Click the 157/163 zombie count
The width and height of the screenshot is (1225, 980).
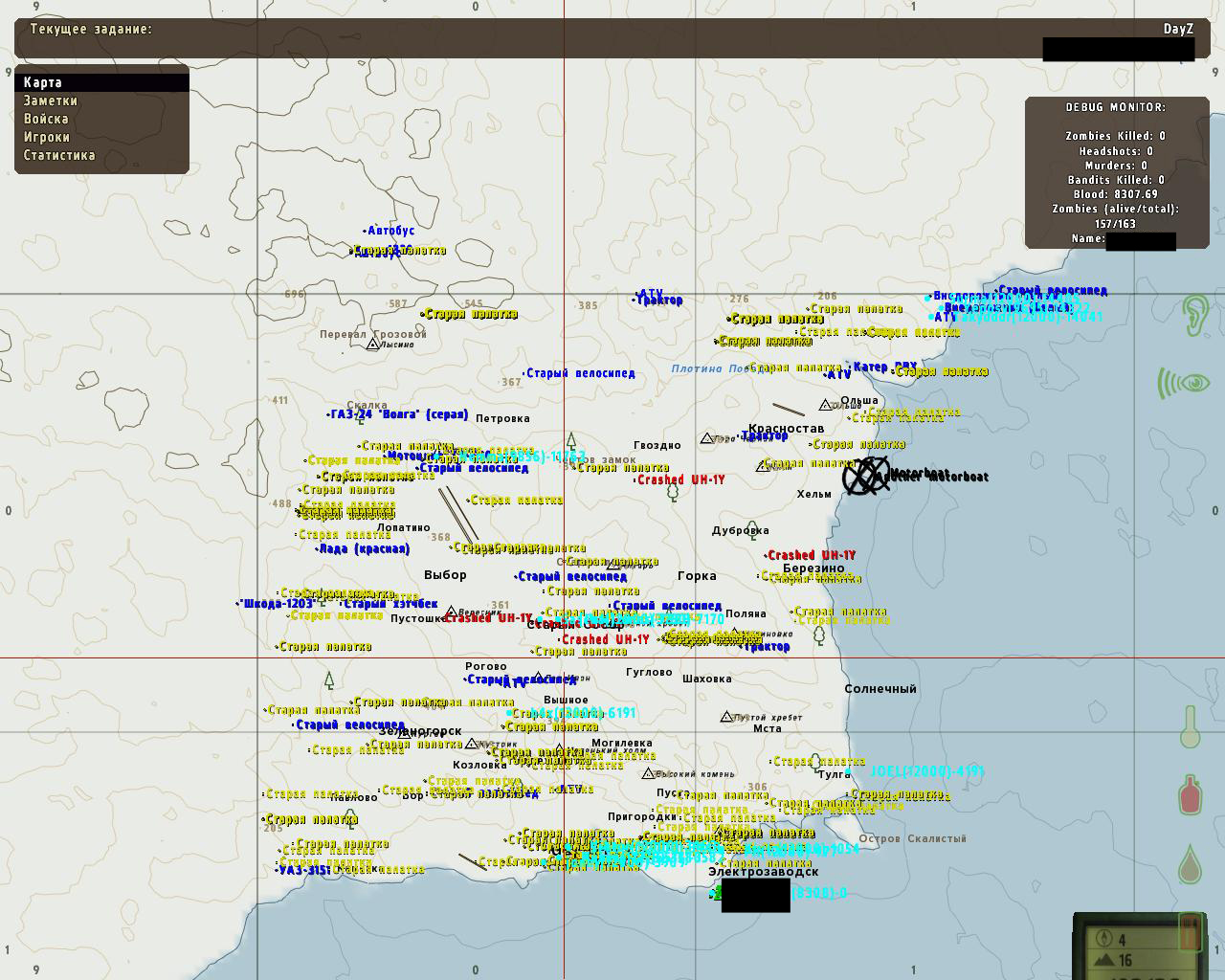1115,224
